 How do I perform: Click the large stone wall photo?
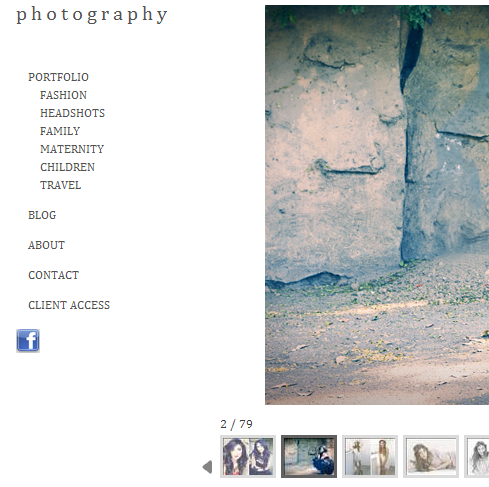pos(377,205)
